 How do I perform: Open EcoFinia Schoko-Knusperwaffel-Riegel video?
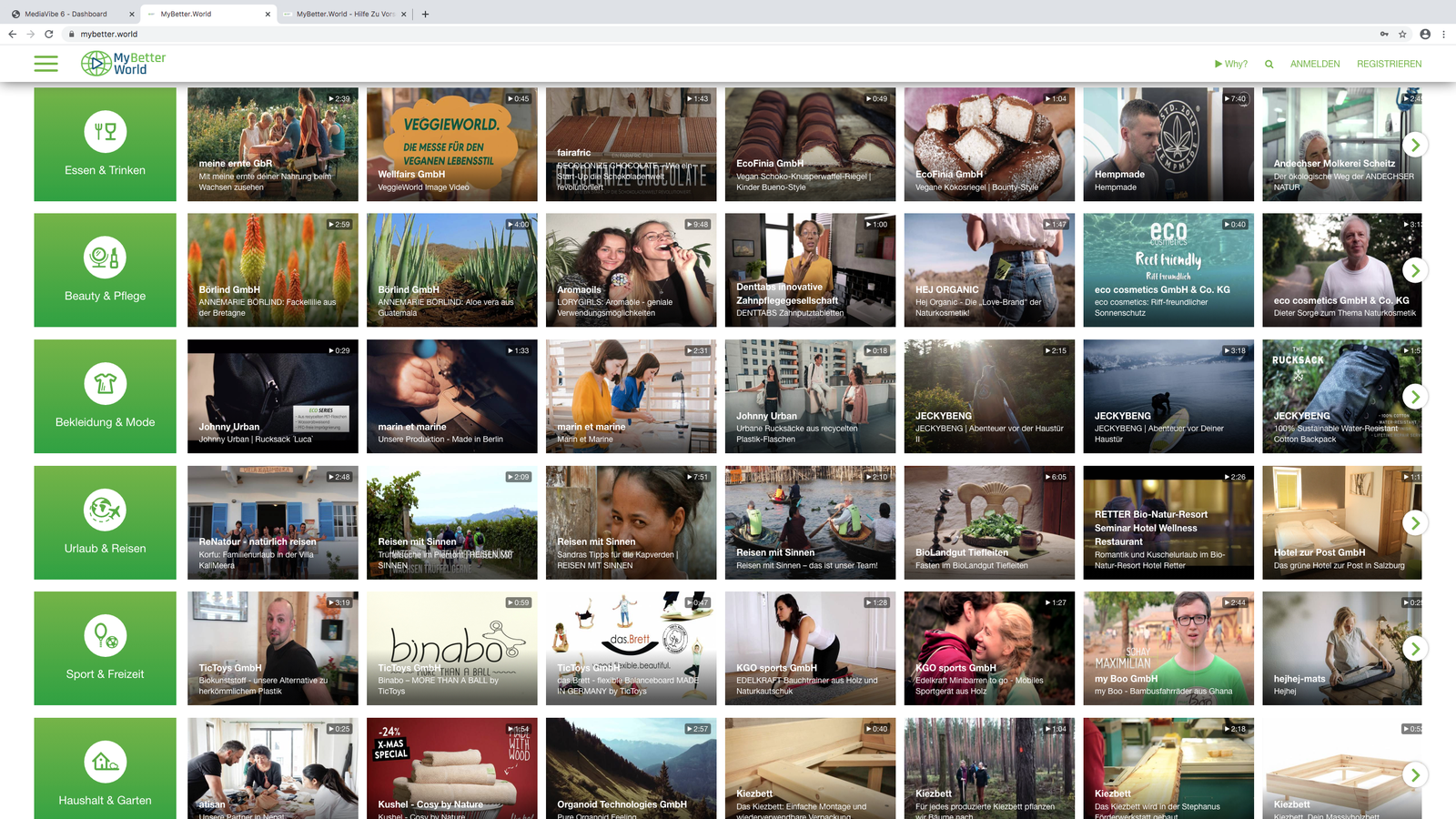point(810,145)
